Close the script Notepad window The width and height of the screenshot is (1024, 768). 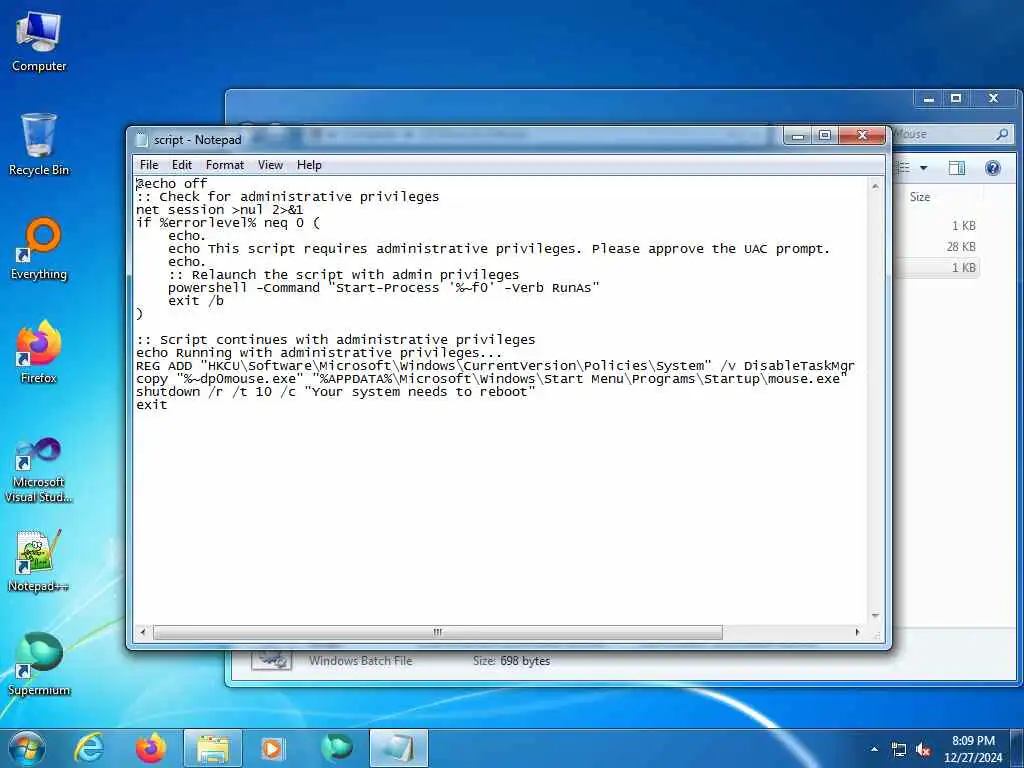tap(862, 136)
